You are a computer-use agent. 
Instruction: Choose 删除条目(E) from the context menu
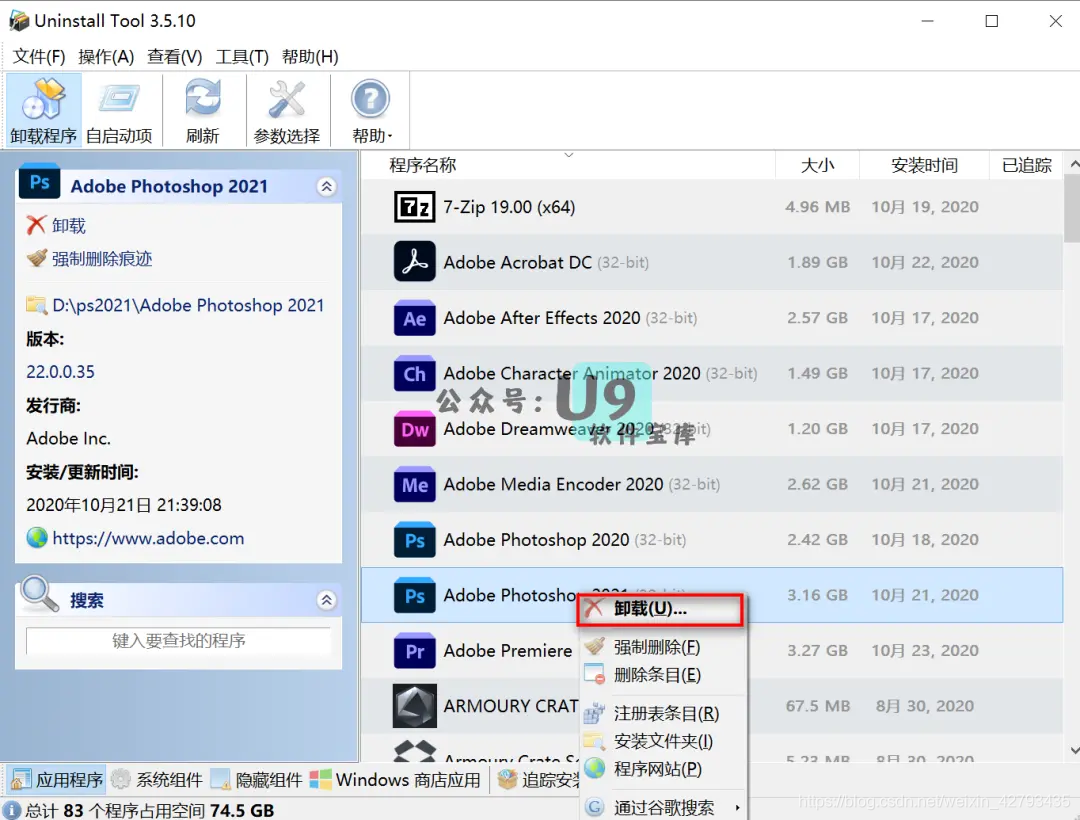663,675
